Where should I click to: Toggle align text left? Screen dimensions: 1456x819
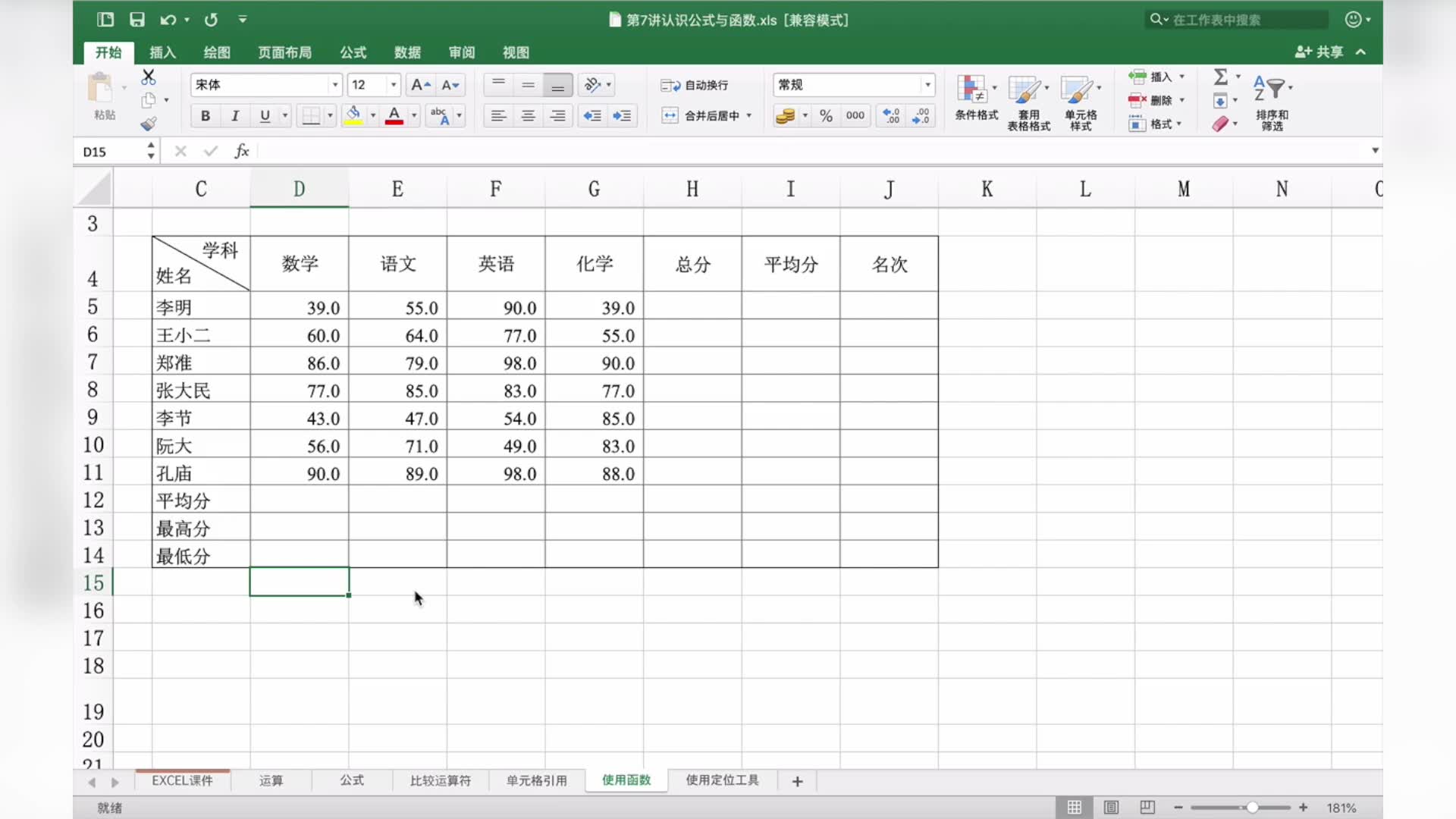point(498,116)
